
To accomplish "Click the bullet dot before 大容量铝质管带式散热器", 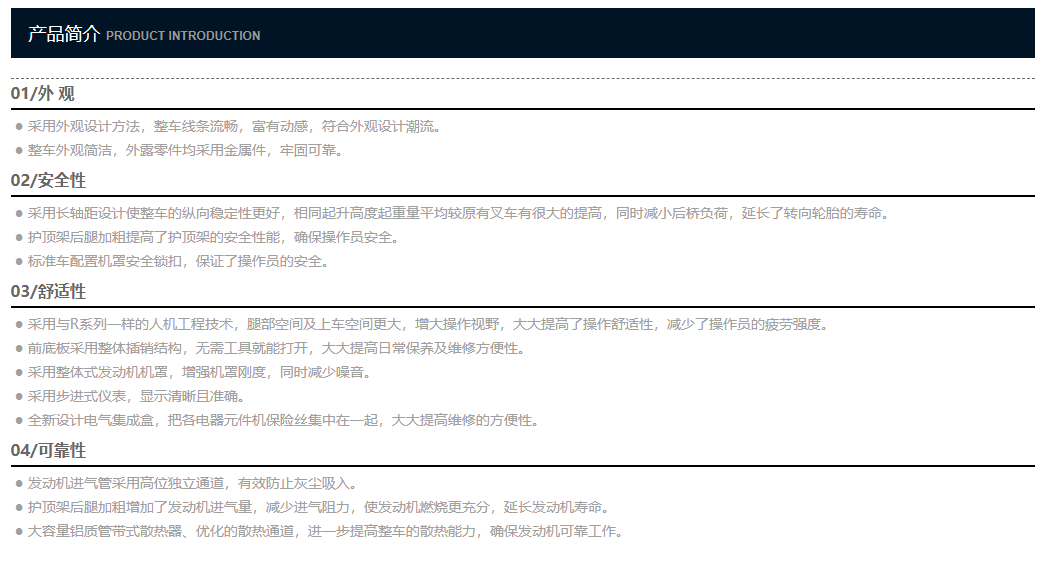I will (x=19, y=532).
